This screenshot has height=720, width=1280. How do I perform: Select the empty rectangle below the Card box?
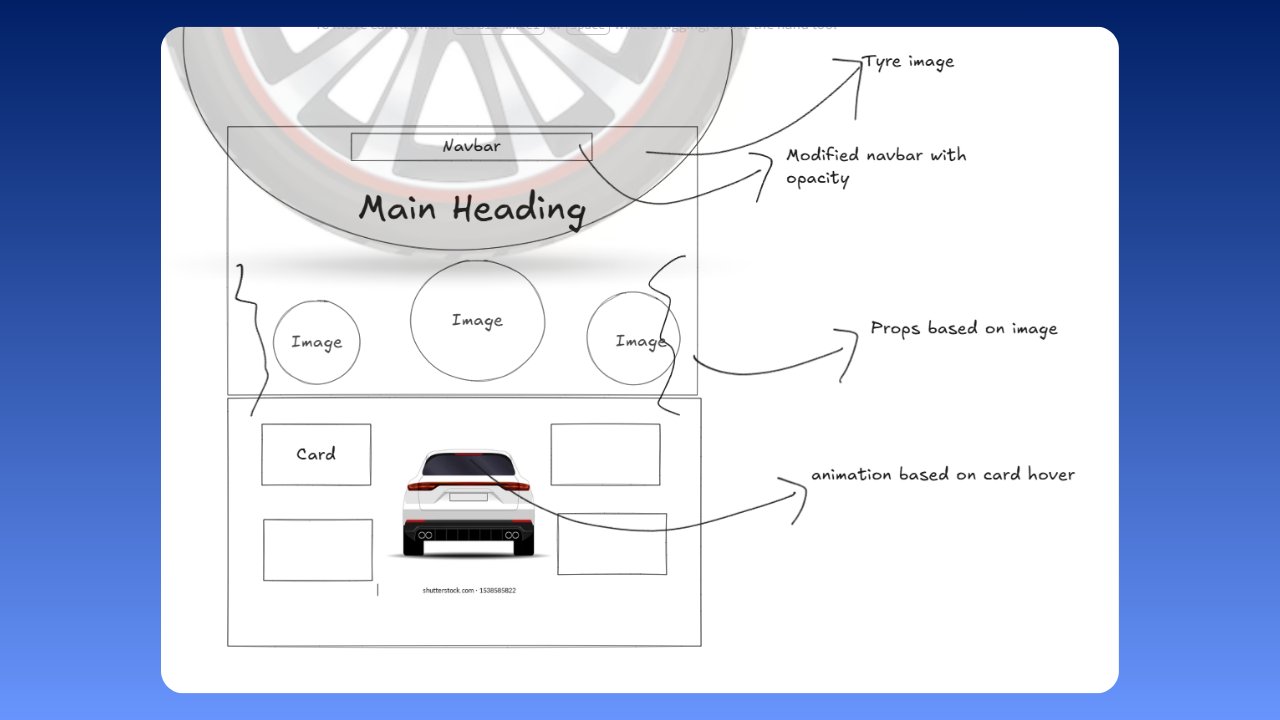[x=318, y=550]
